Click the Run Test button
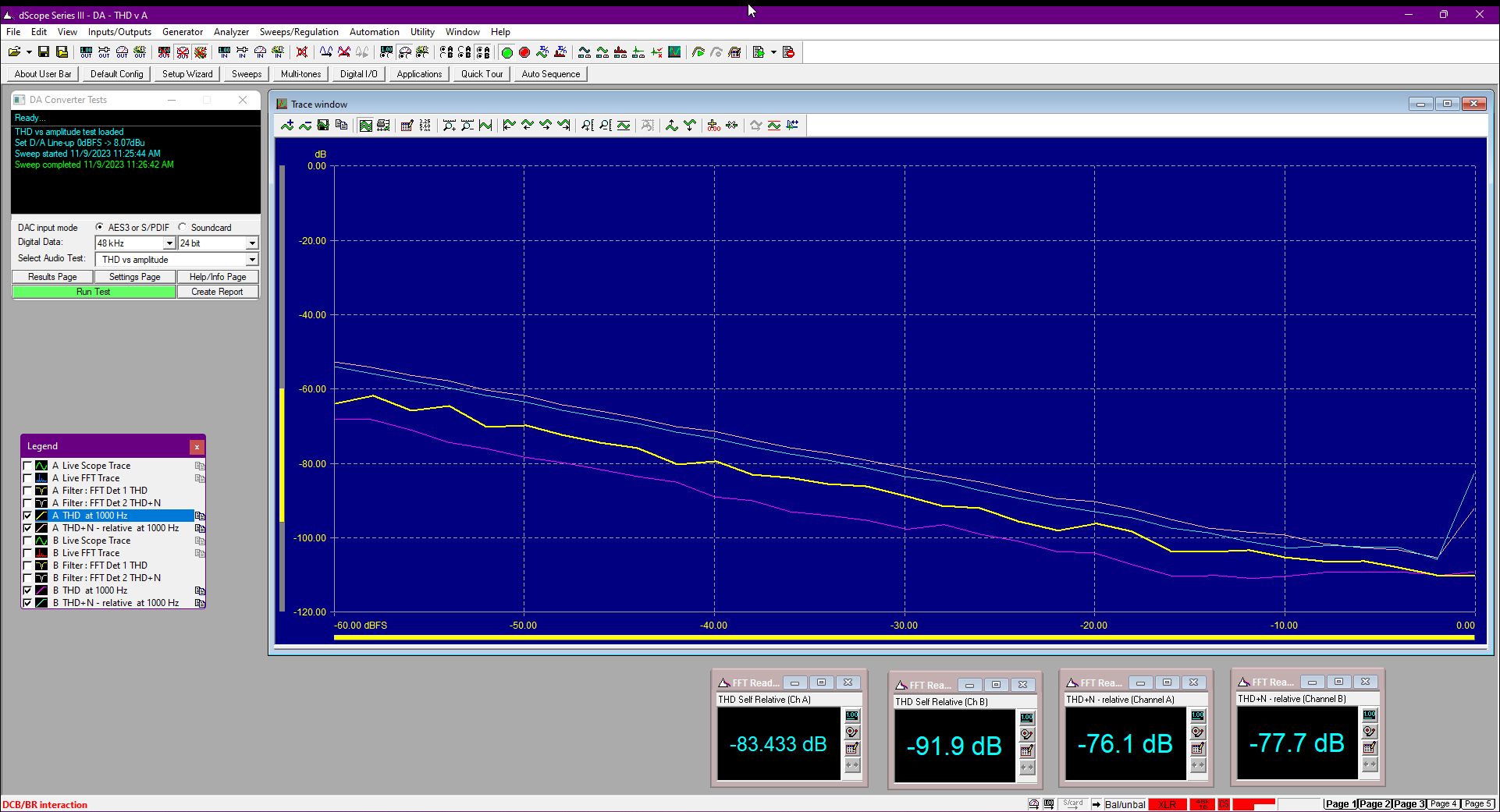The height and width of the screenshot is (812, 1500). pos(94,292)
